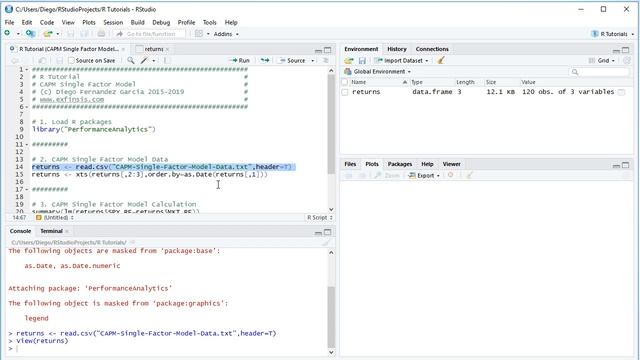Screen dimensions: 640x360
Task: Click the Workspace Panes layout icon
Action: [x=199, y=34]
